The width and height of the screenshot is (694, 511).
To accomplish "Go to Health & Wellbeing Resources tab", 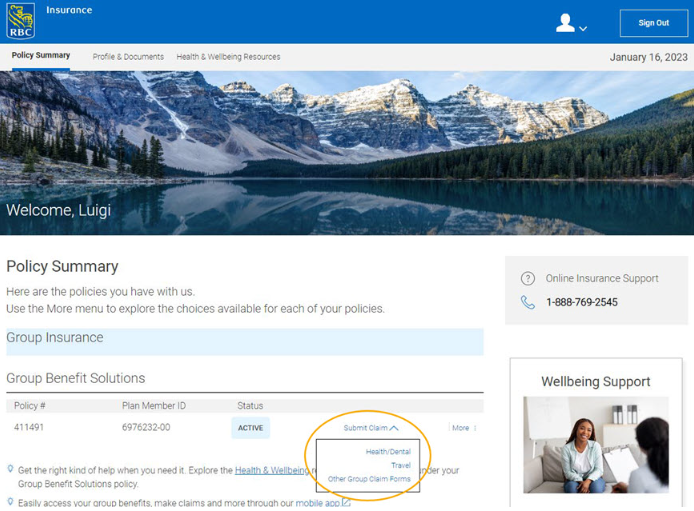I will pos(228,57).
